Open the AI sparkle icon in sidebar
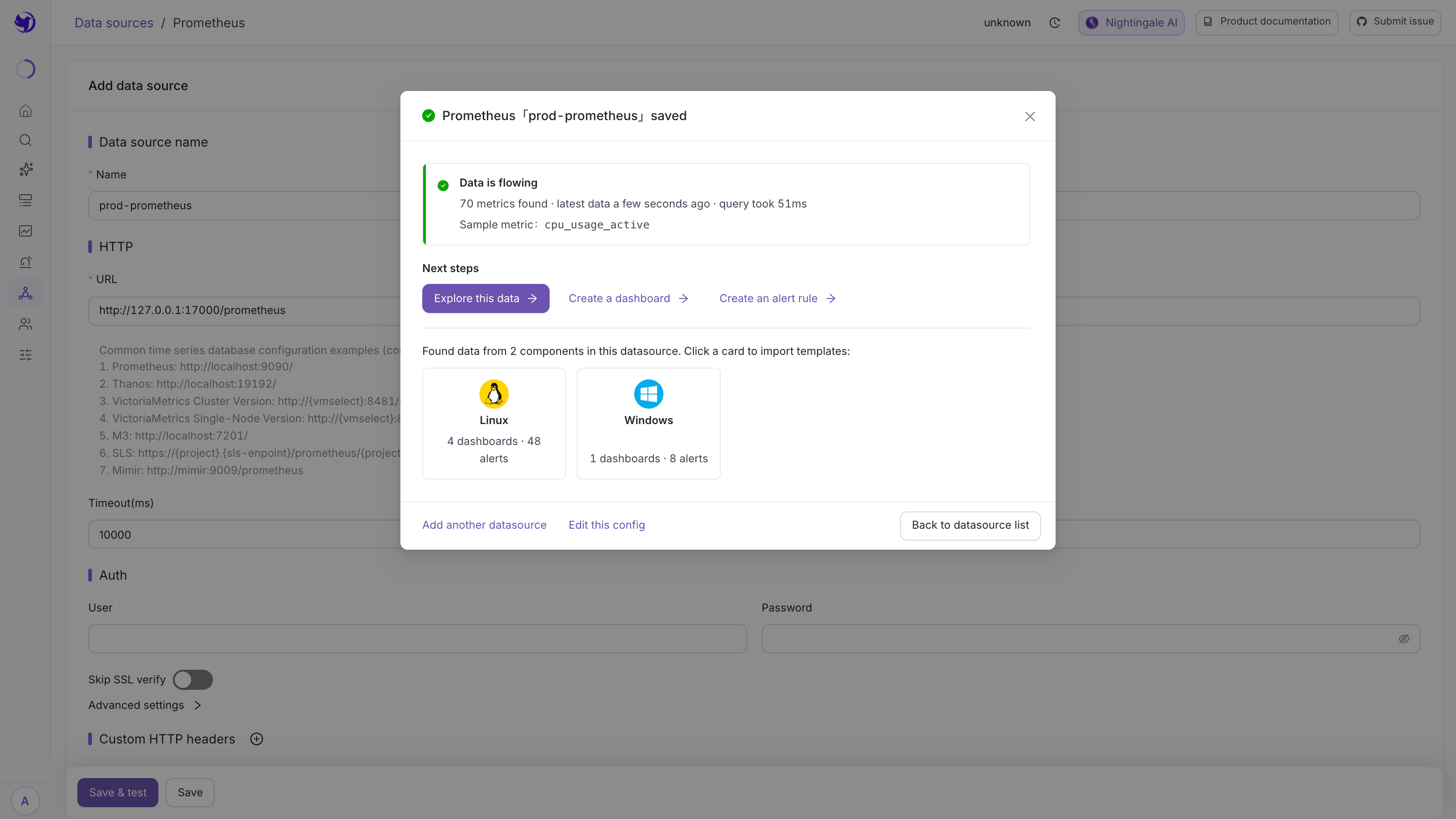The width and height of the screenshot is (1456, 819). pos(25,170)
